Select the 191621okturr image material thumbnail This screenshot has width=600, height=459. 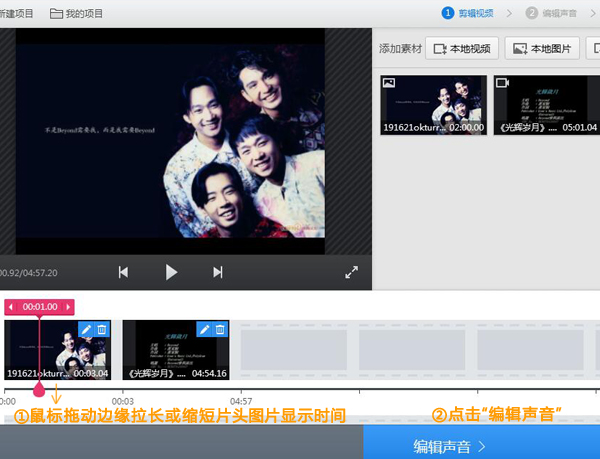tap(434, 105)
